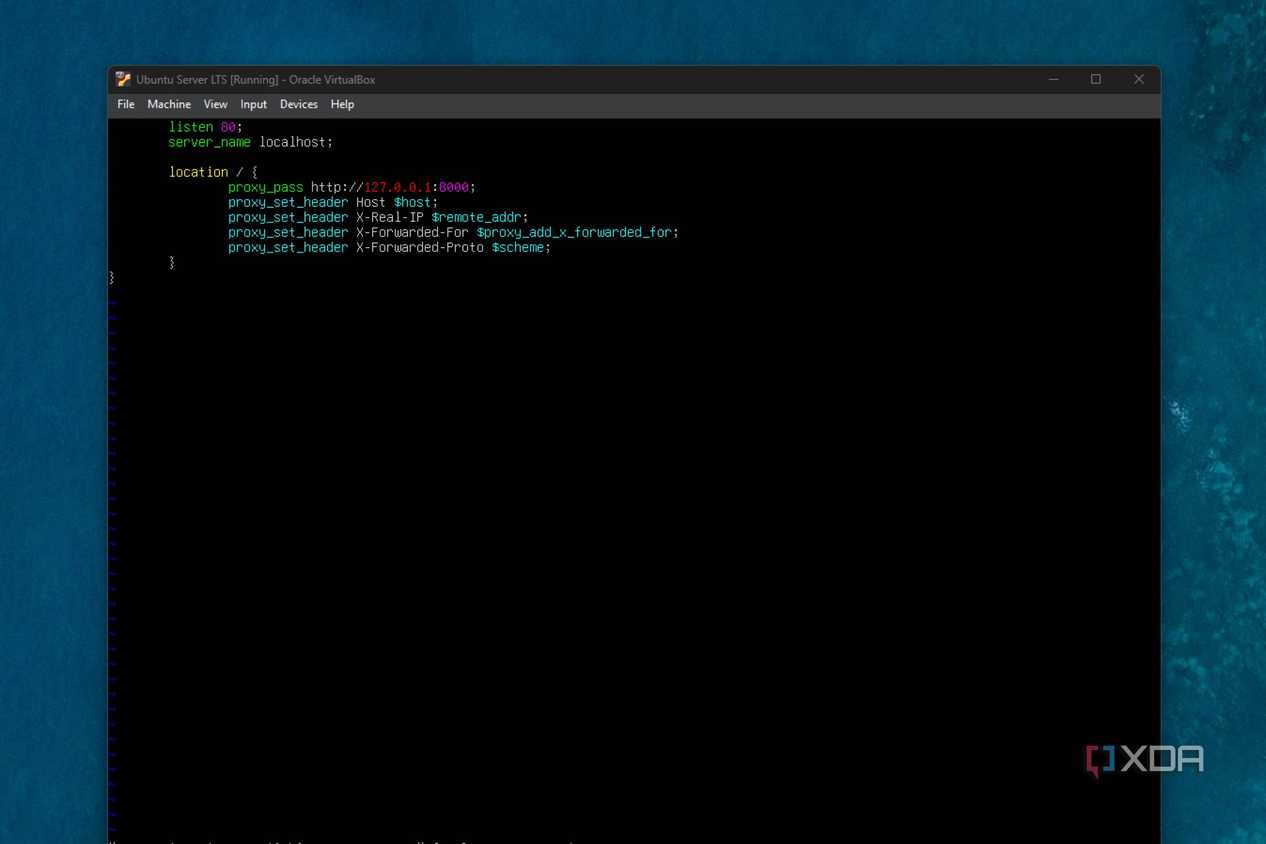Click the '$scheme;' variable

click(x=521, y=247)
